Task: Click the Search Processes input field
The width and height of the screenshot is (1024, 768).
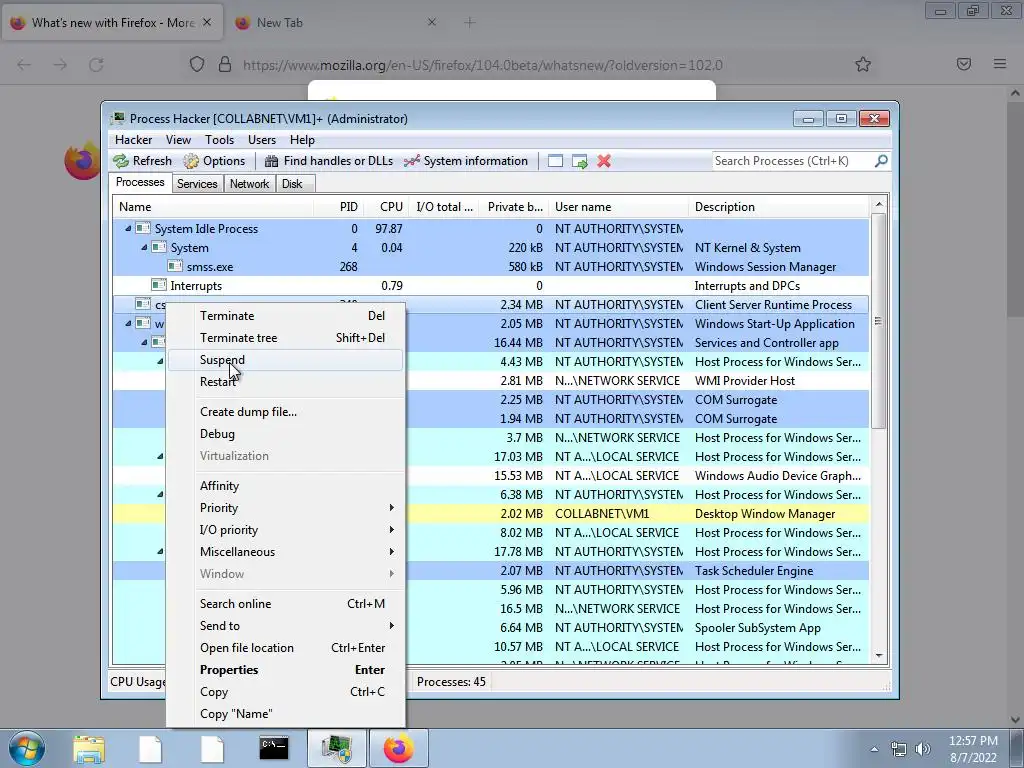Action: click(792, 161)
